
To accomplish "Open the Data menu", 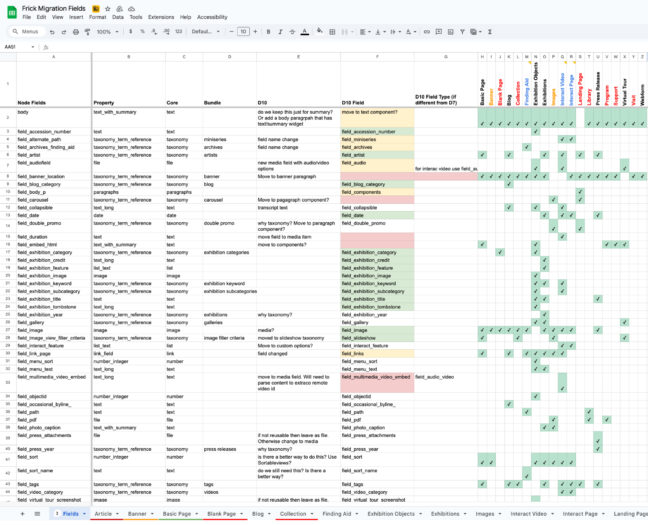I will [x=118, y=17].
